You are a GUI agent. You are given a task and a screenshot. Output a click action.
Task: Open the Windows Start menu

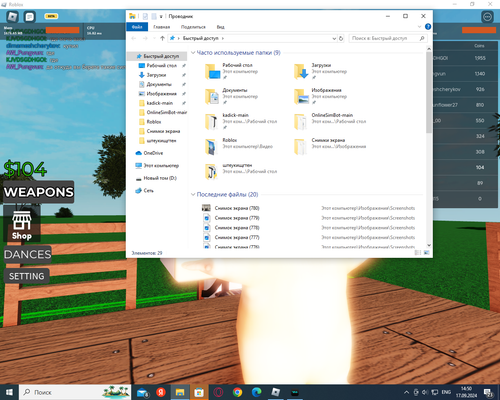coord(9,392)
